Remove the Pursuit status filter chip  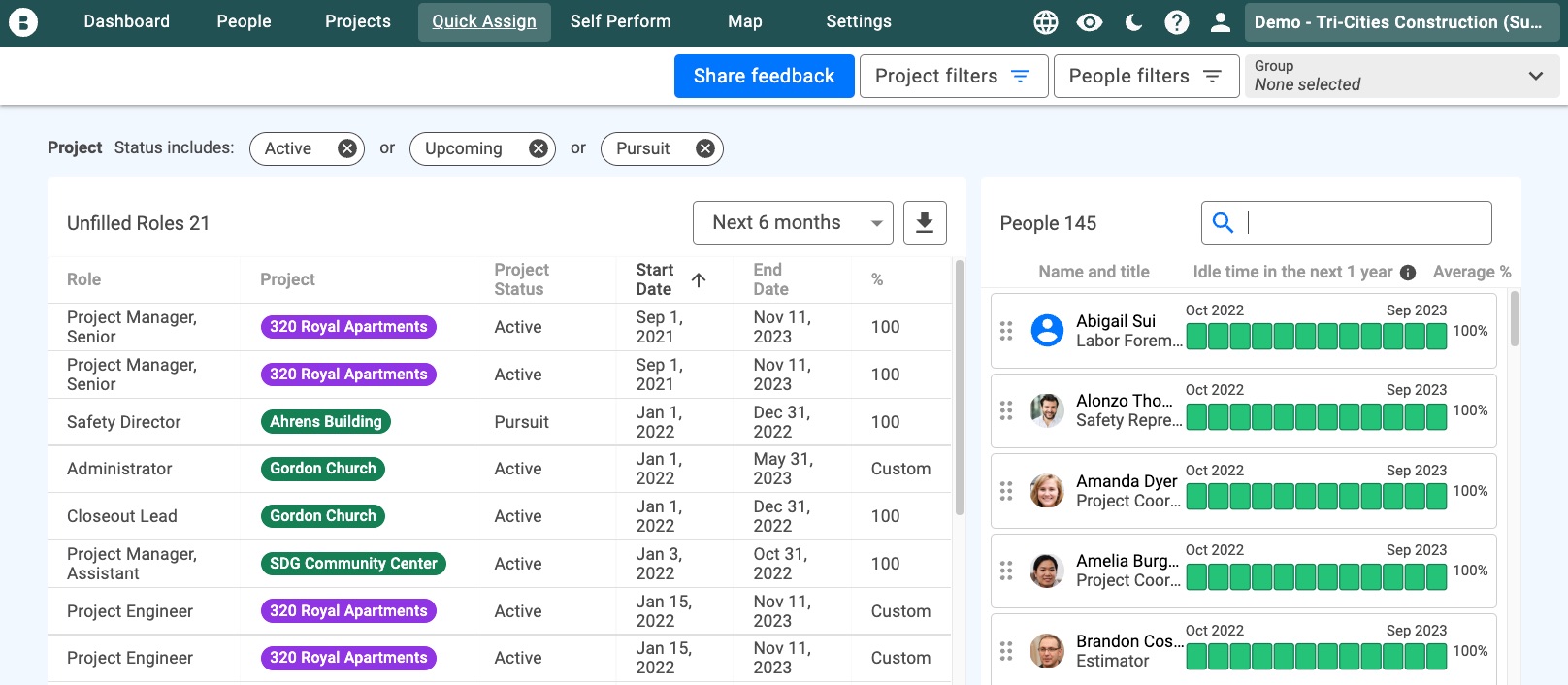click(705, 148)
